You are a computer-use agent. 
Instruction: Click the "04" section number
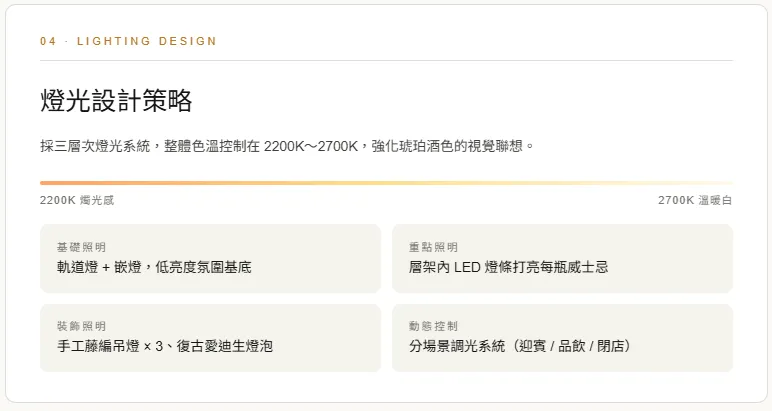[47, 41]
